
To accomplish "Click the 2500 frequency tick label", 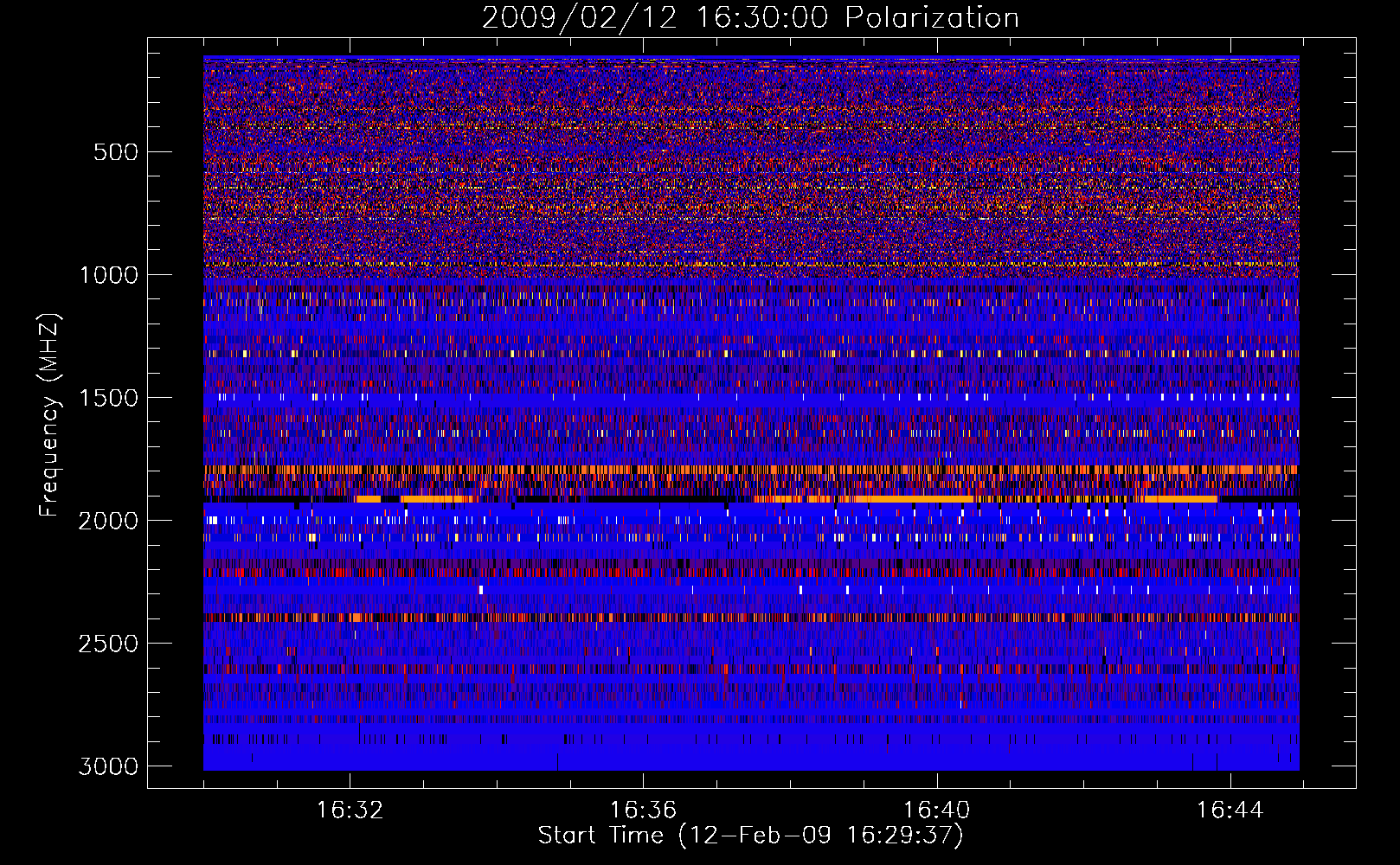I will click(x=108, y=644).
